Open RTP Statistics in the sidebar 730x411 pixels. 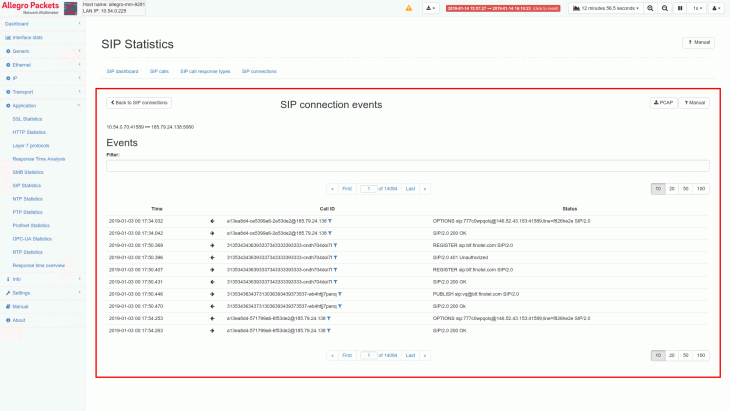(x=27, y=252)
